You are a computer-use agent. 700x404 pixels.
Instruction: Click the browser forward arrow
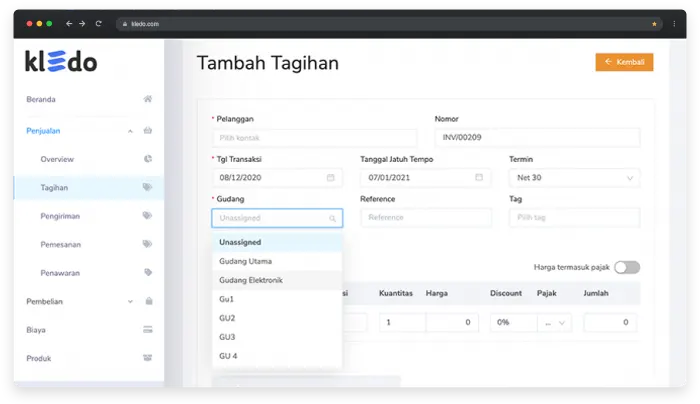pos(82,24)
